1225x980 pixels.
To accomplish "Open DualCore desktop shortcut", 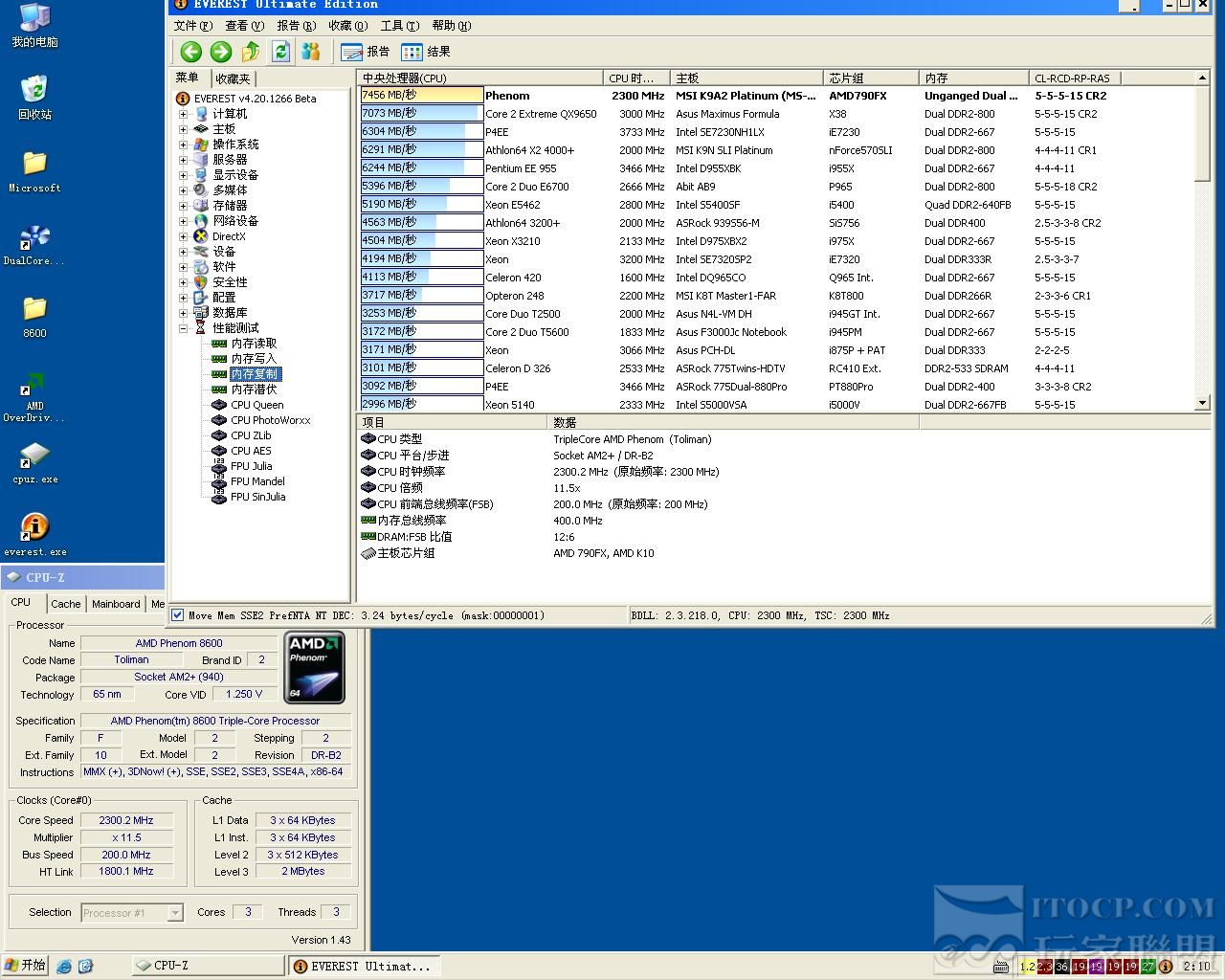I will click(34, 245).
